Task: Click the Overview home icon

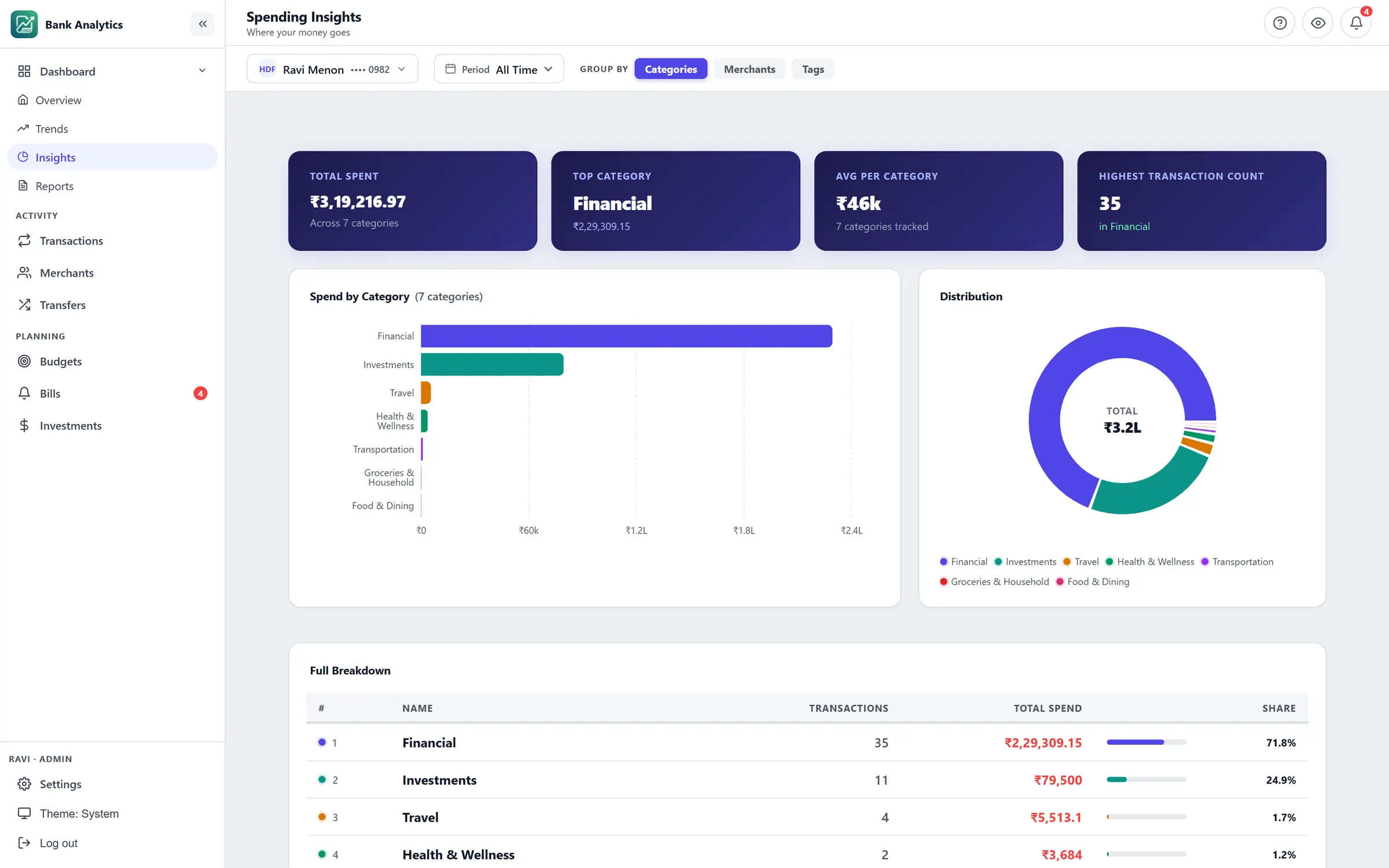Action: (x=23, y=100)
